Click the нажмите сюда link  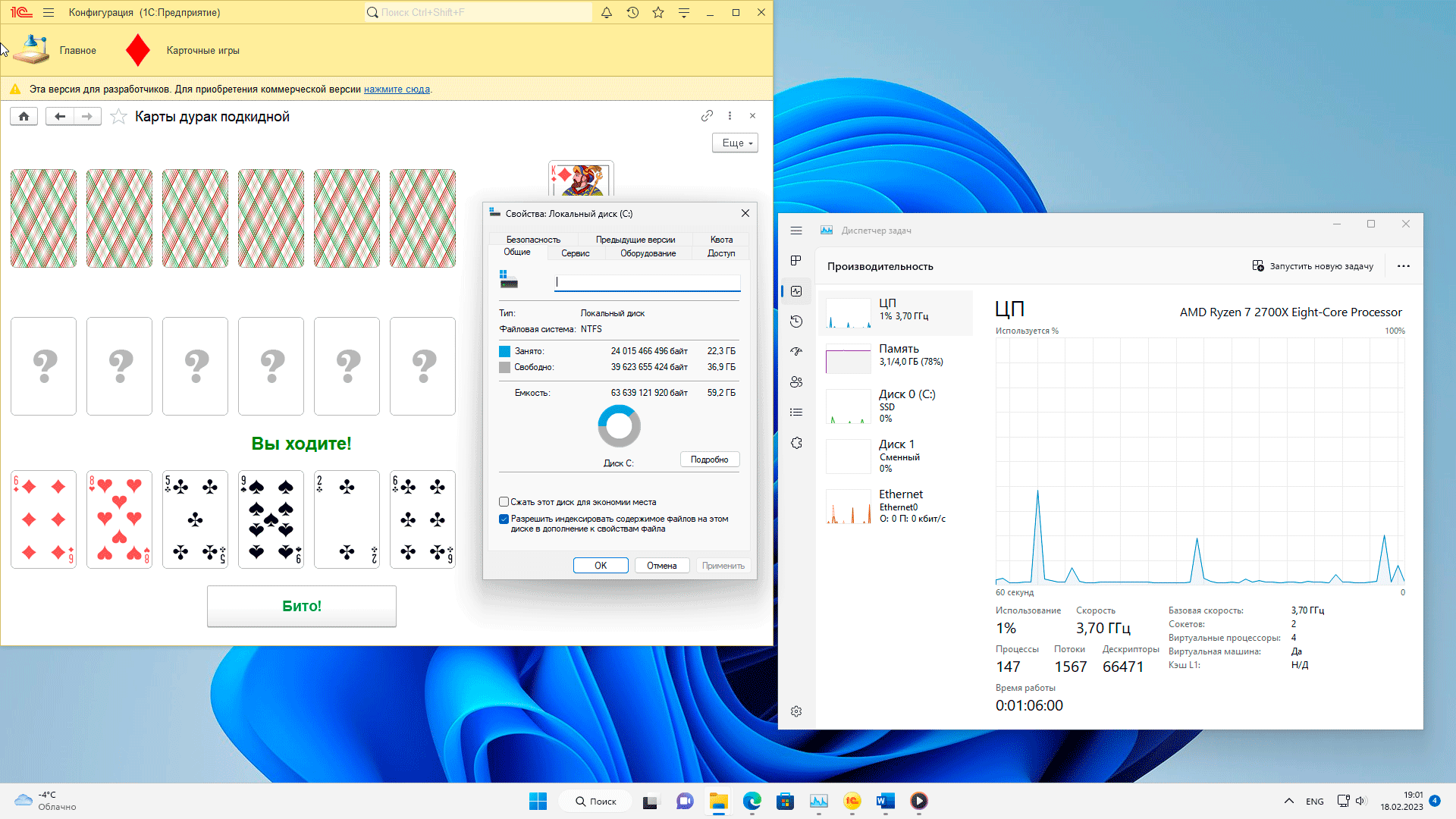click(x=397, y=89)
